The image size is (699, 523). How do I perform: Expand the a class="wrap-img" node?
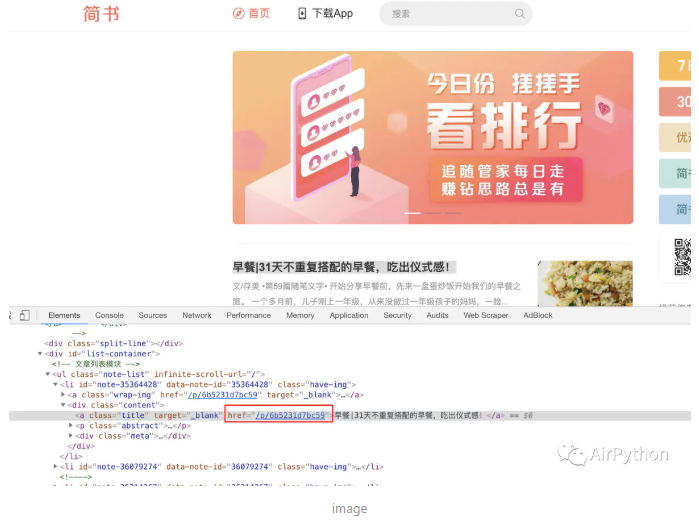(63, 395)
